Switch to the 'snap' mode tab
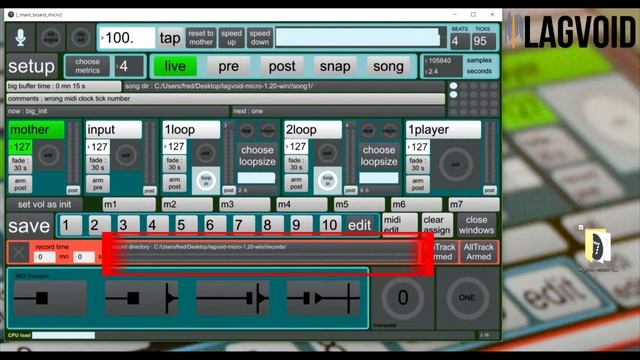 [335, 66]
